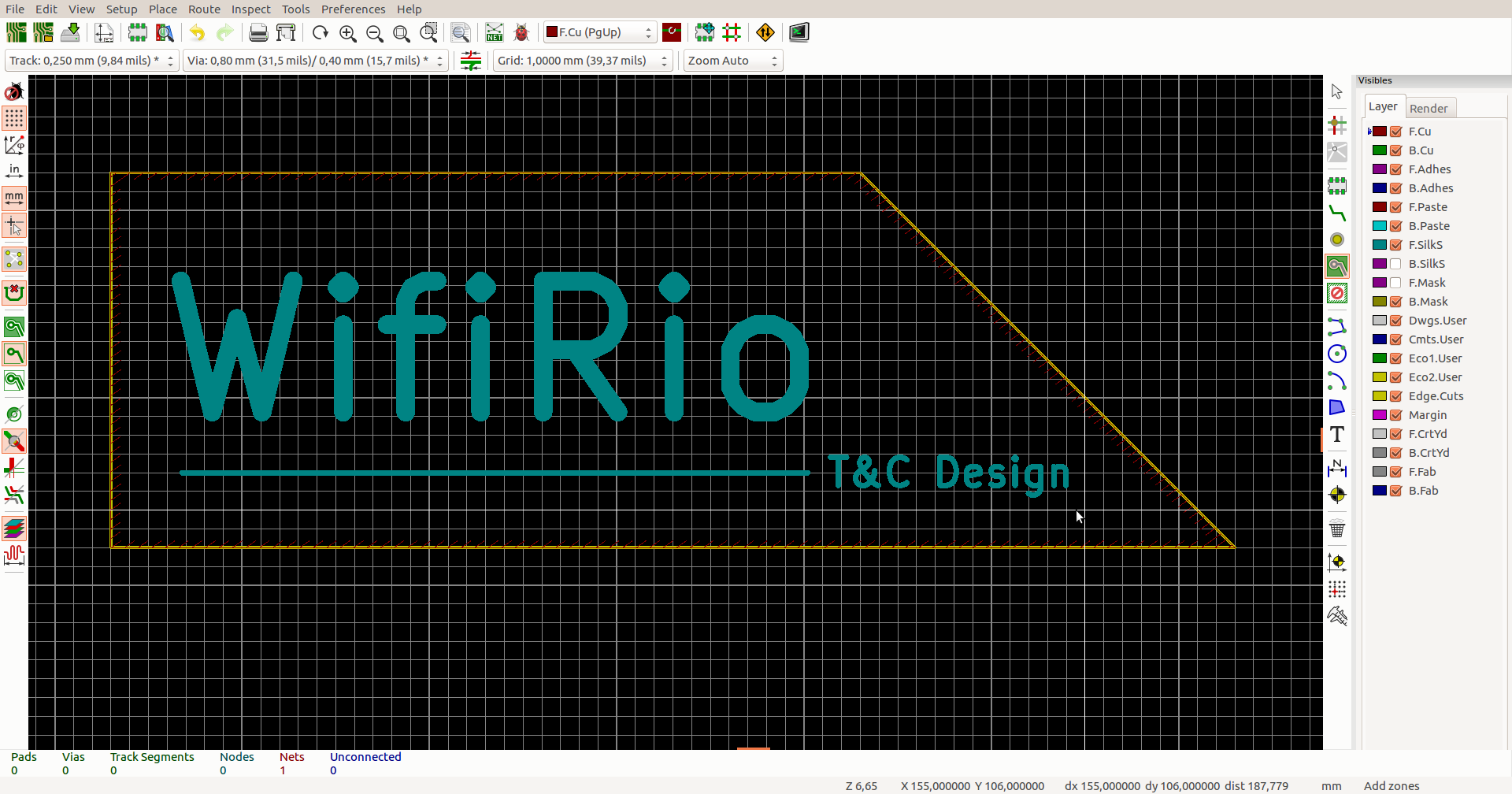The image size is (1512, 794).
Task: Undo the last action
Action: pos(197,32)
